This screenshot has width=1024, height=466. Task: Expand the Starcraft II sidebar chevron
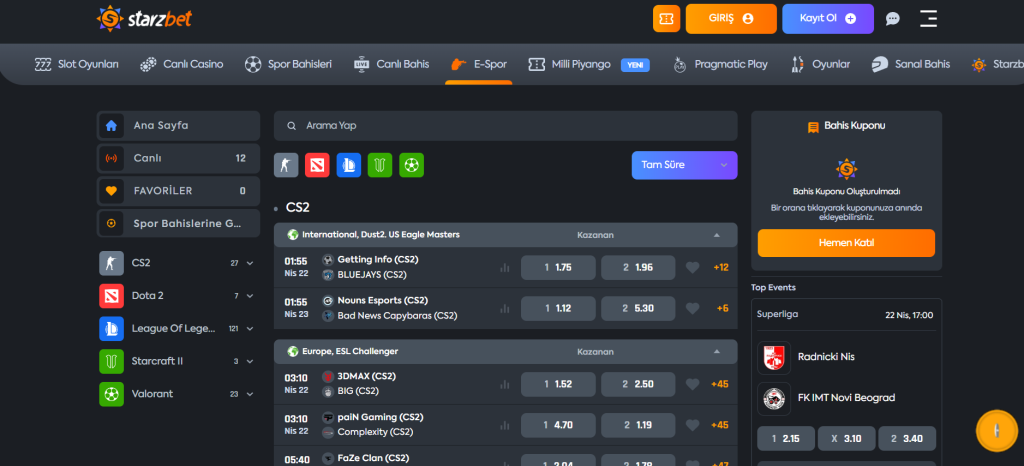(x=249, y=361)
